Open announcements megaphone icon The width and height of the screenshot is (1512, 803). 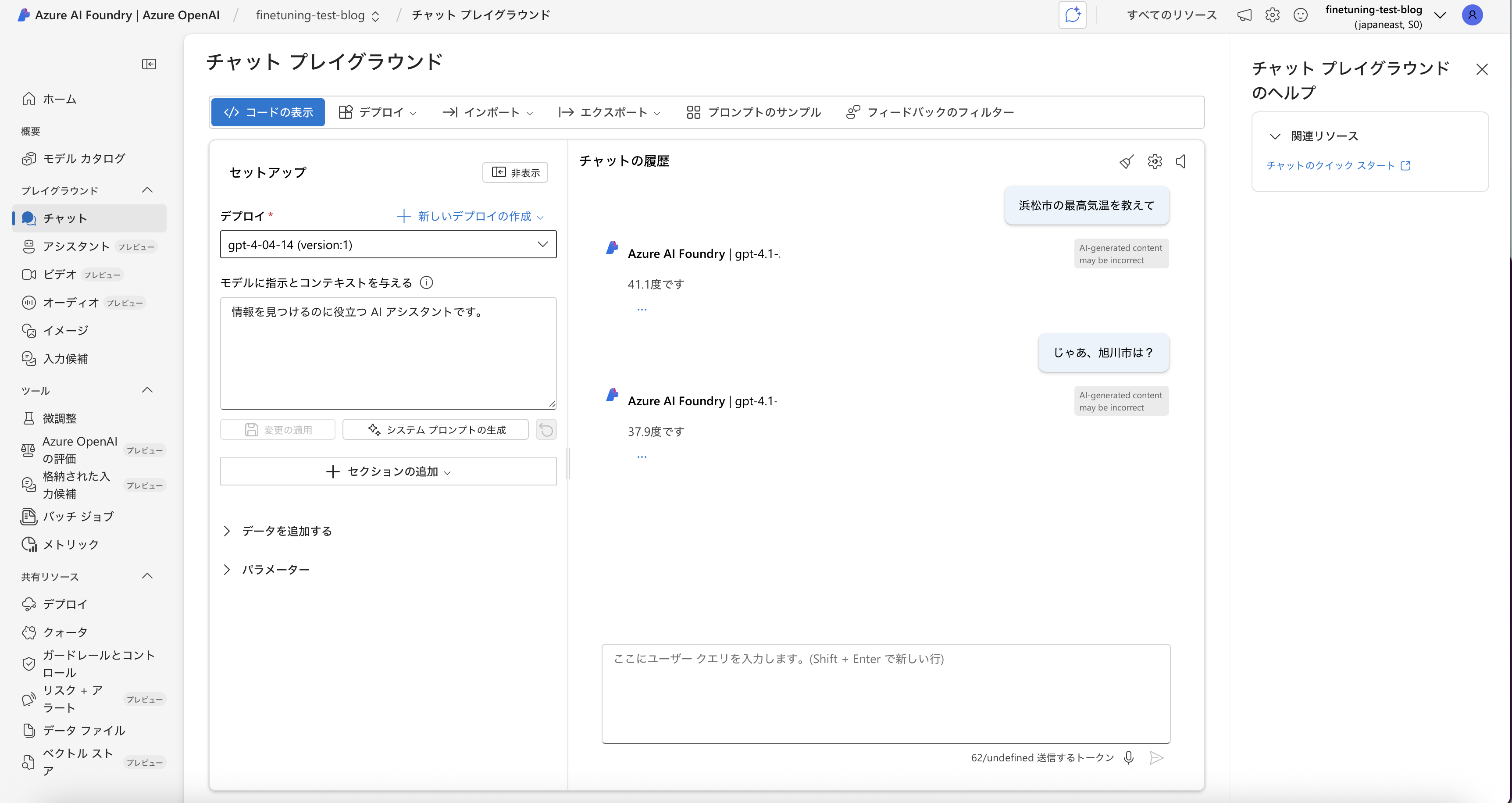pos(1244,14)
